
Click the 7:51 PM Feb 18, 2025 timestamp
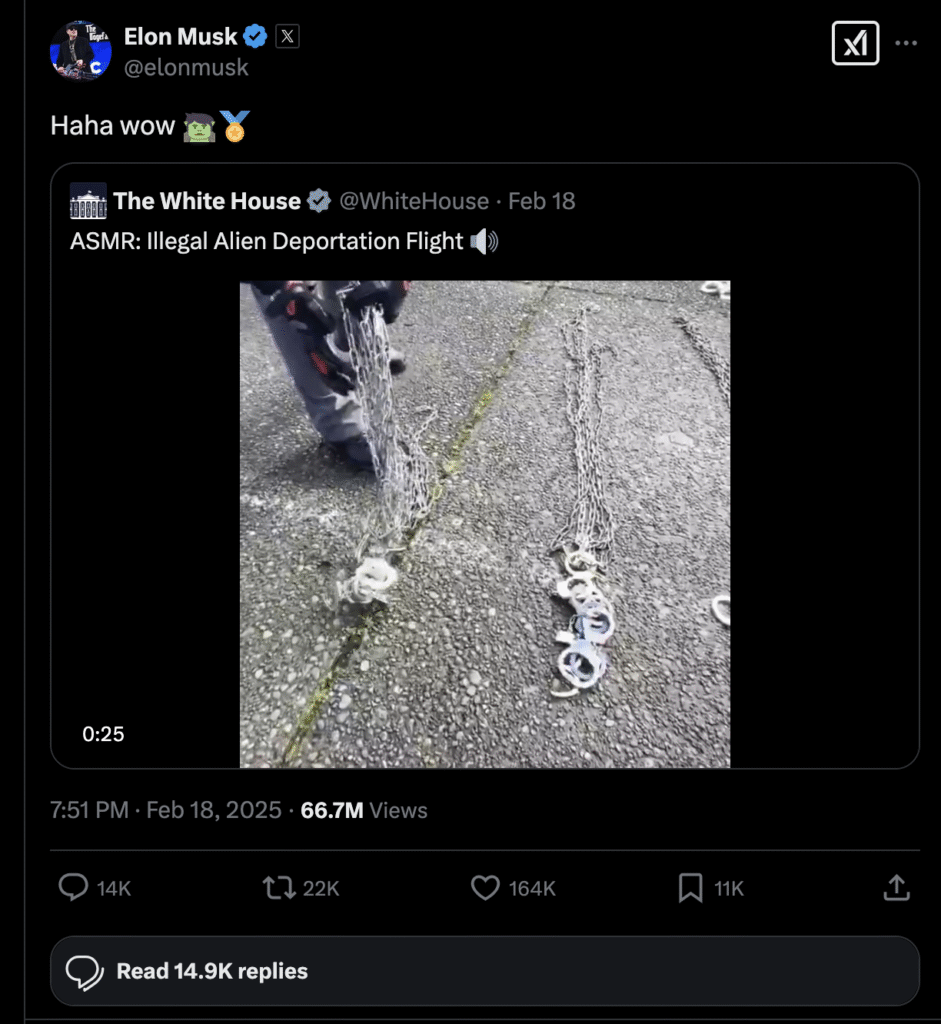(x=166, y=810)
